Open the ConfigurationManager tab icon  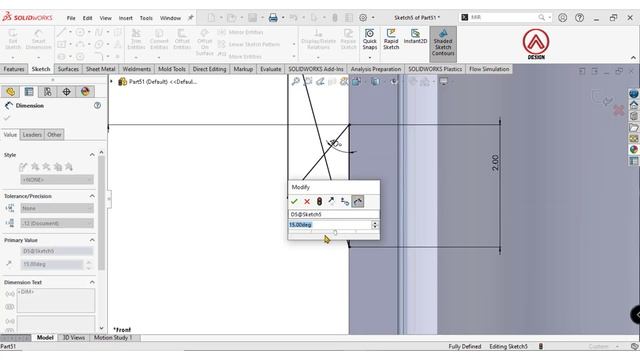[48, 91]
